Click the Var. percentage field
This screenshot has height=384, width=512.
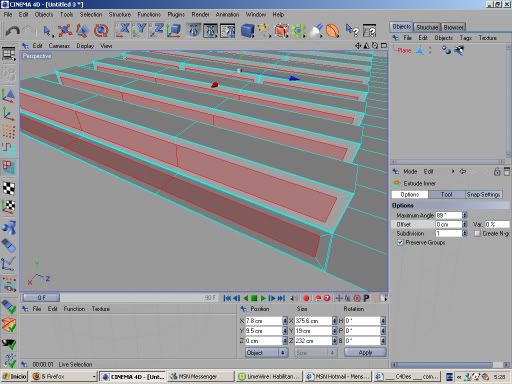[x=497, y=224]
